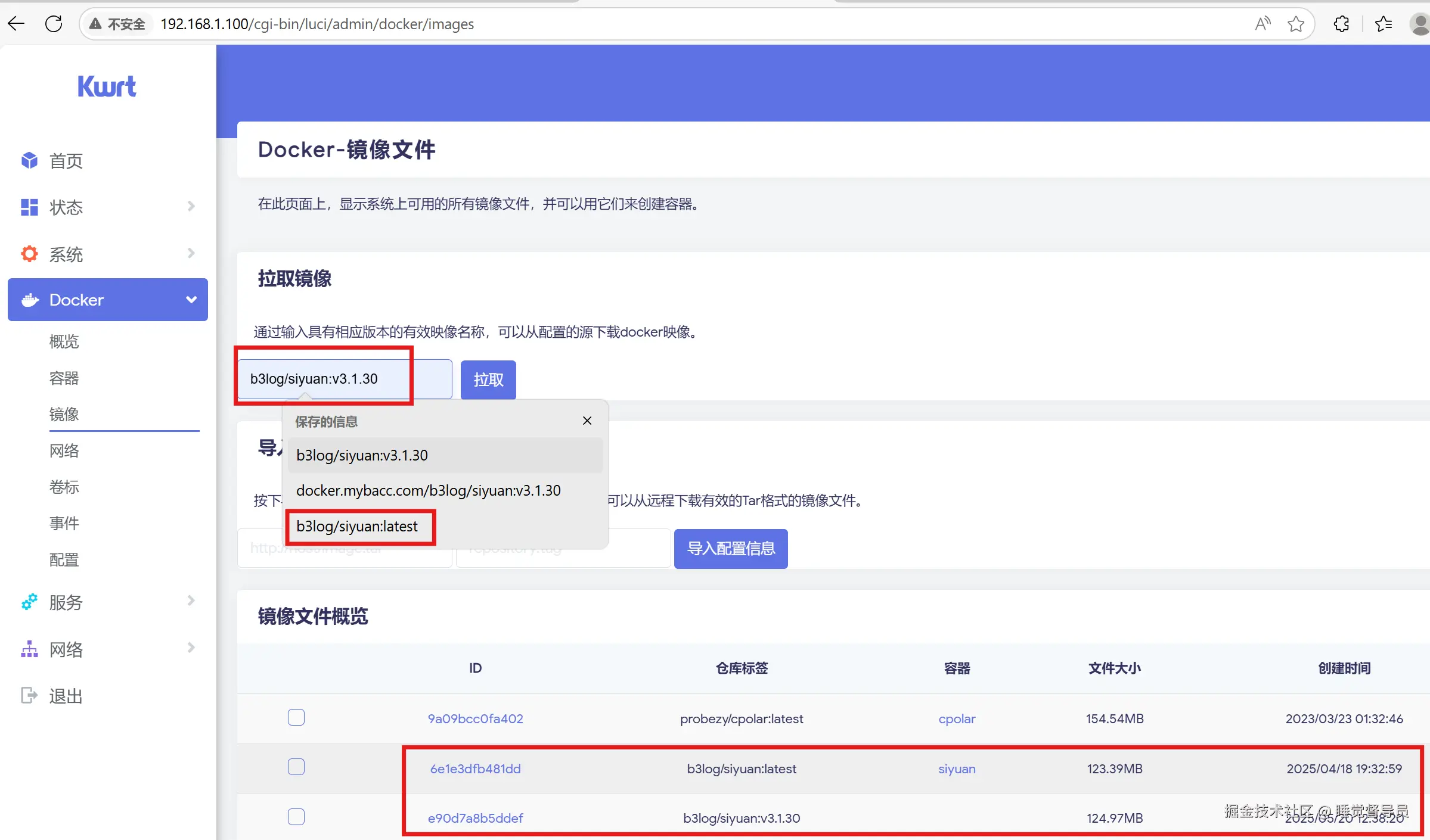1430x840 pixels.
Task: Click the 首页 home cube icon
Action: 29,160
